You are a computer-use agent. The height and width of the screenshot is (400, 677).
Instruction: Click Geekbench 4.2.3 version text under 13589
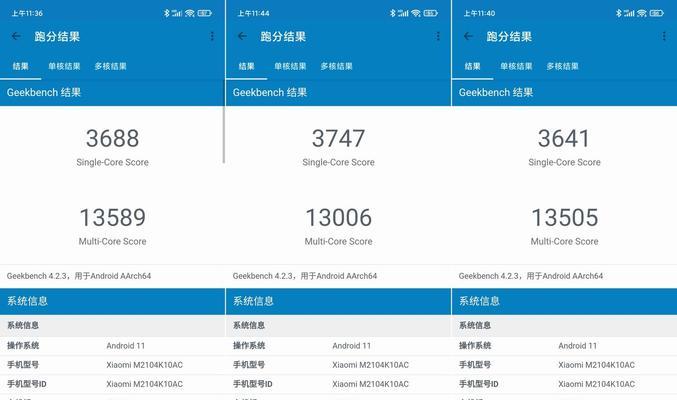click(79, 276)
